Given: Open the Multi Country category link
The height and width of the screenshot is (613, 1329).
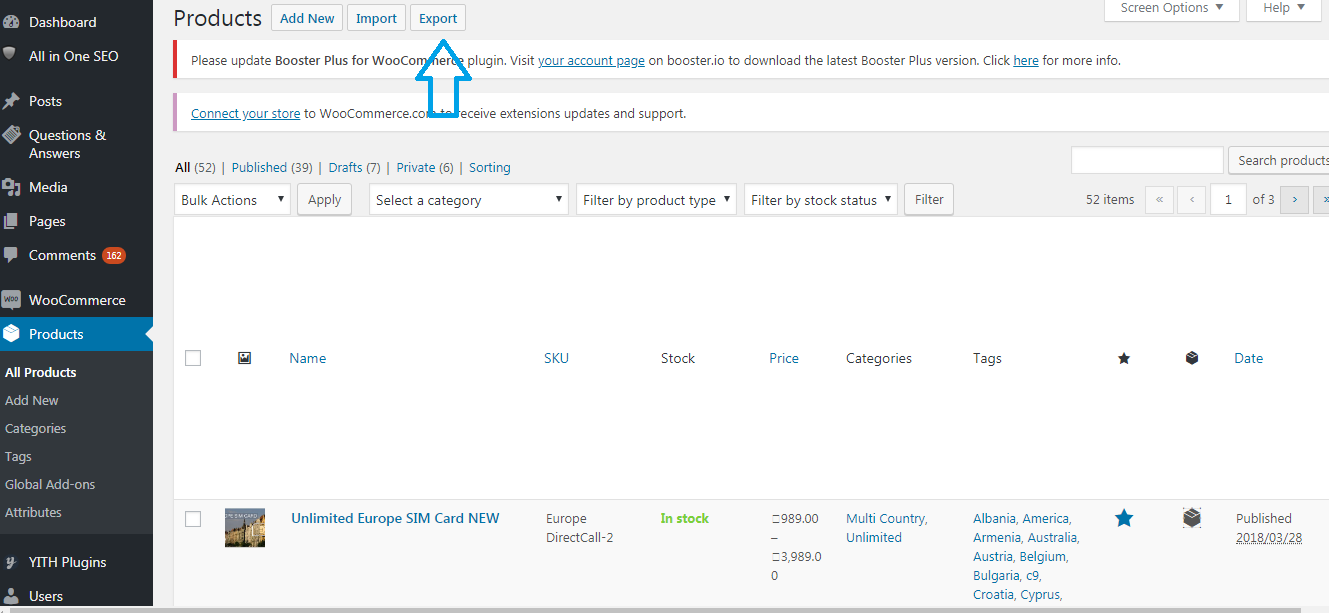Looking at the screenshot, I should (x=887, y=518).
